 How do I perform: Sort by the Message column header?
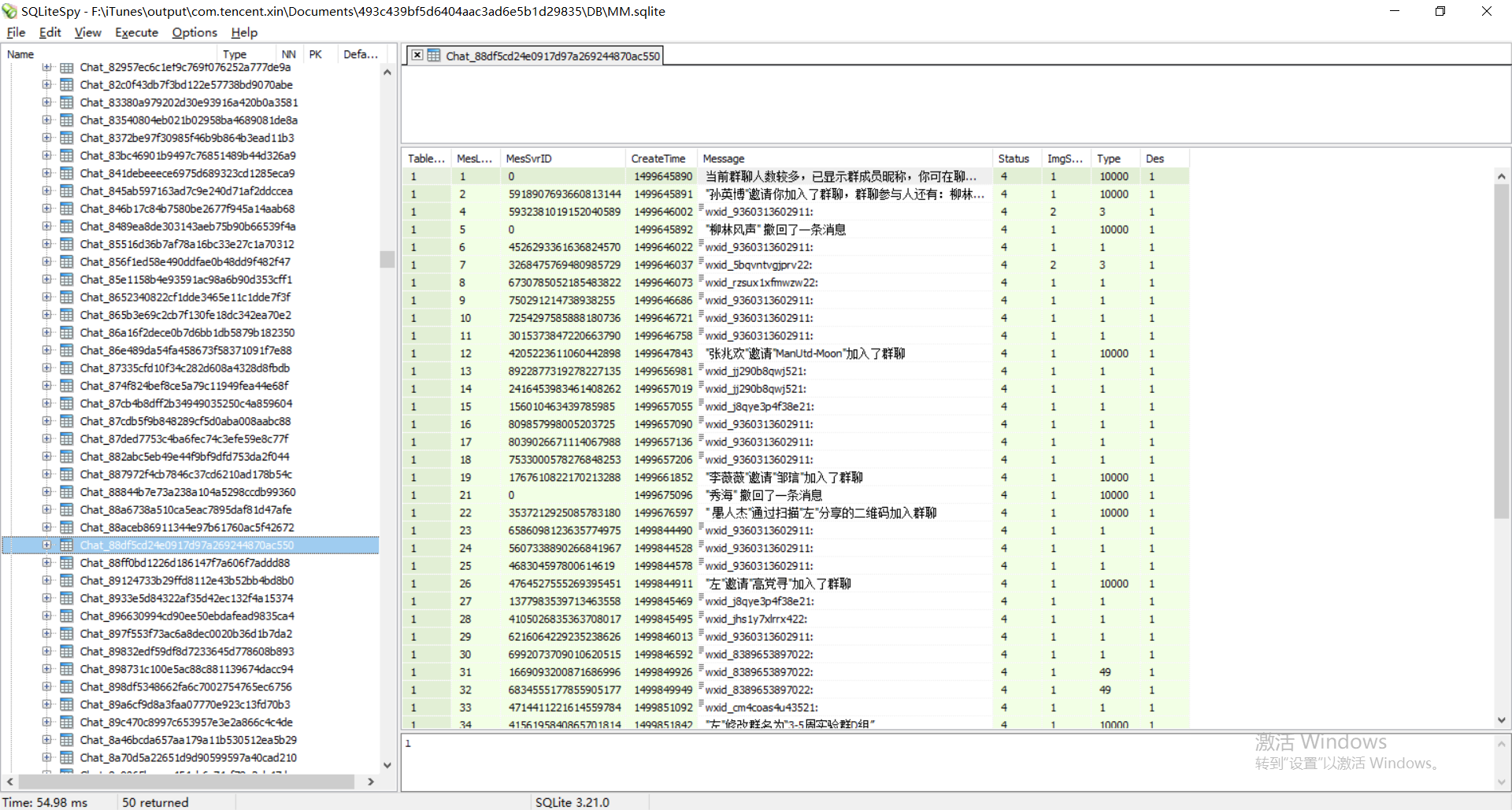845,158
